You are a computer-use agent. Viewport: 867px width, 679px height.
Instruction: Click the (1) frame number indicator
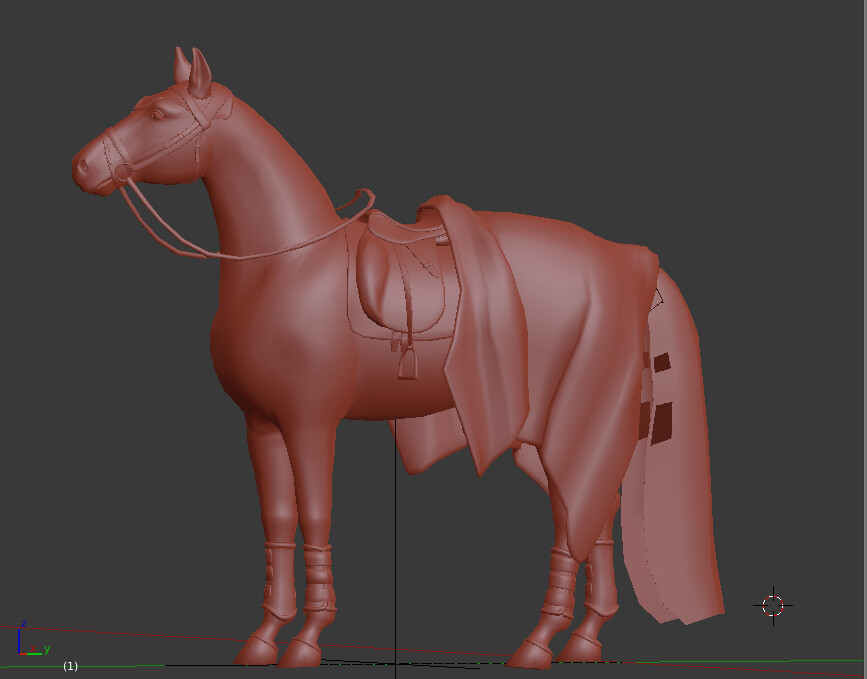coord(70,666)
